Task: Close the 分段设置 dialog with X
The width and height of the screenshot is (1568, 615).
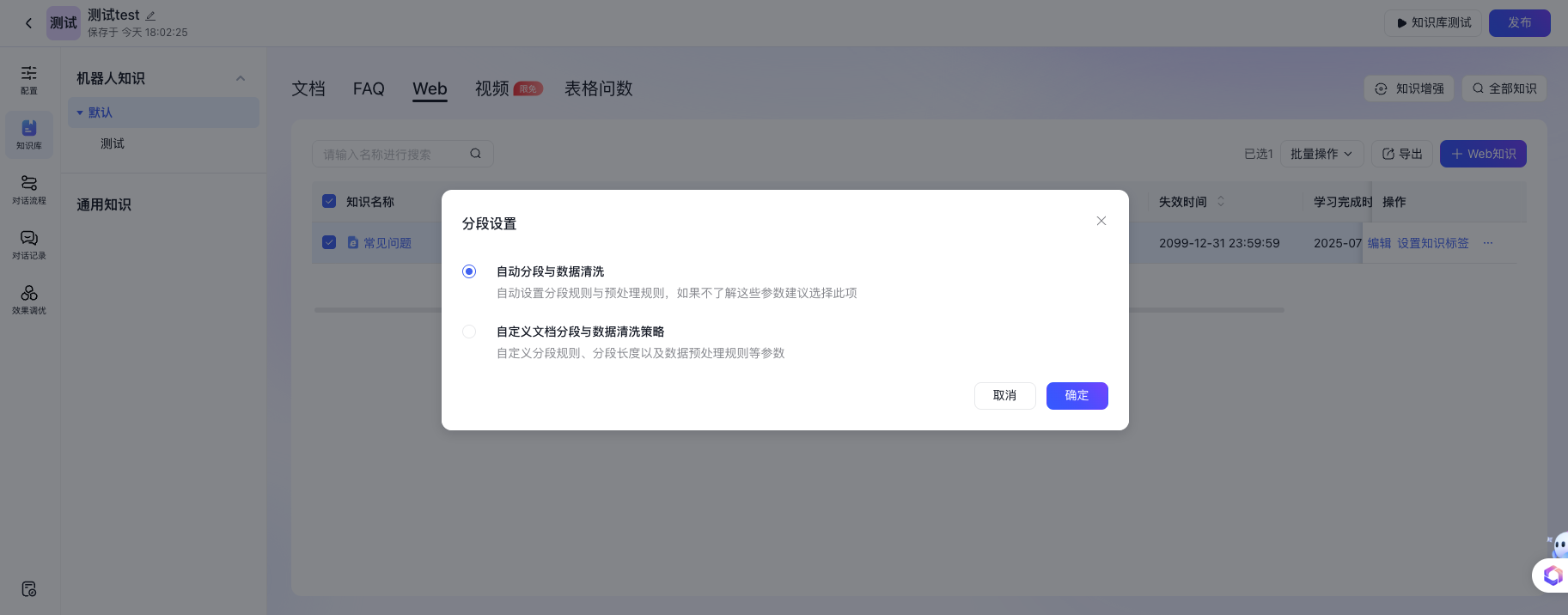Action: point(1101,221)
